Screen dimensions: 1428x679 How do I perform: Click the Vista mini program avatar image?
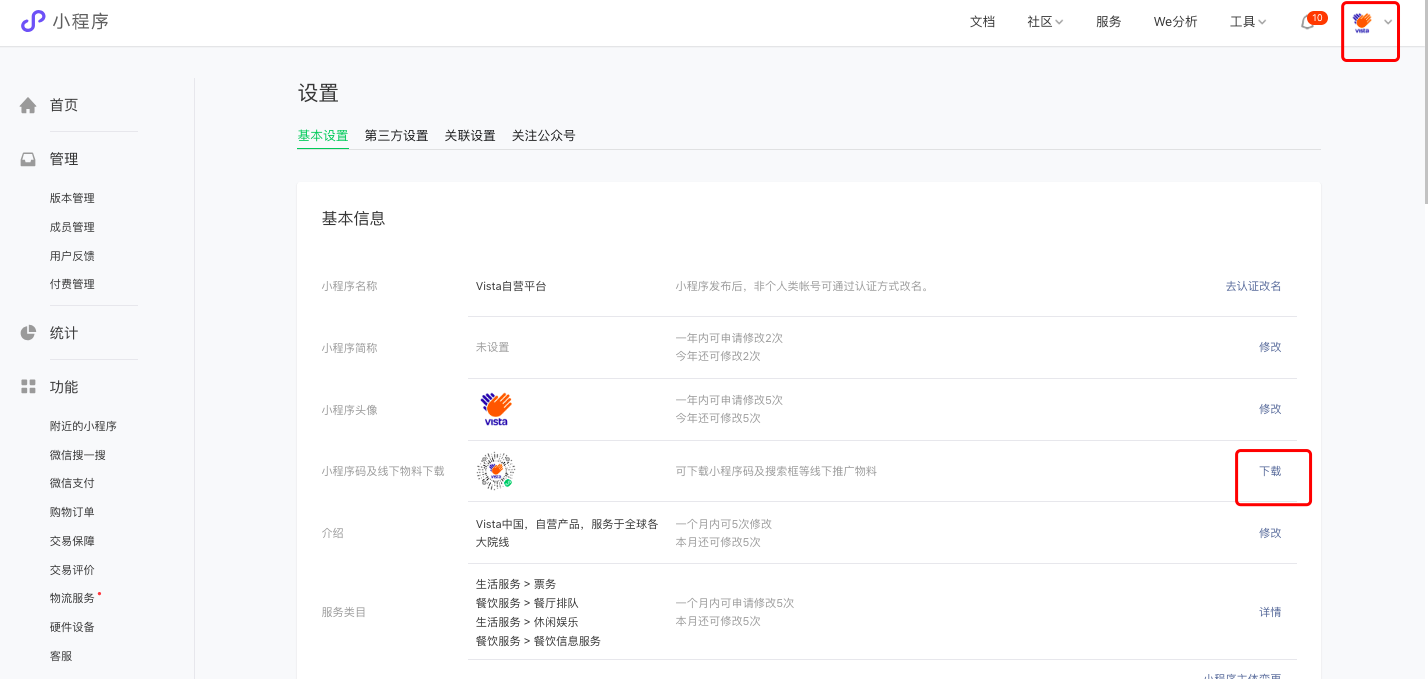click(496, 409)
